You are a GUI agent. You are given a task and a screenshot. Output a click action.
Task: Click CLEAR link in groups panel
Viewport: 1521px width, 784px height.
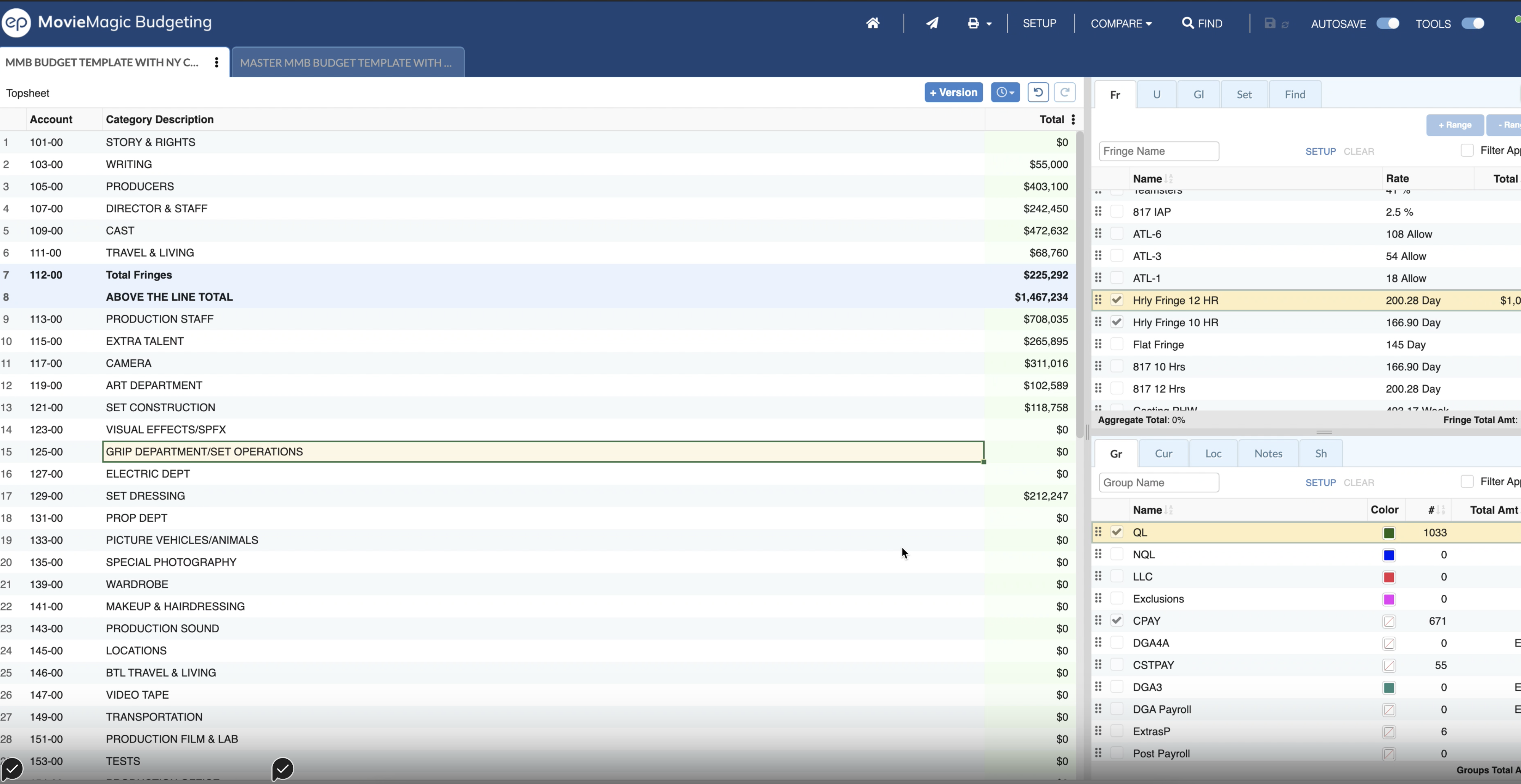1359,482
